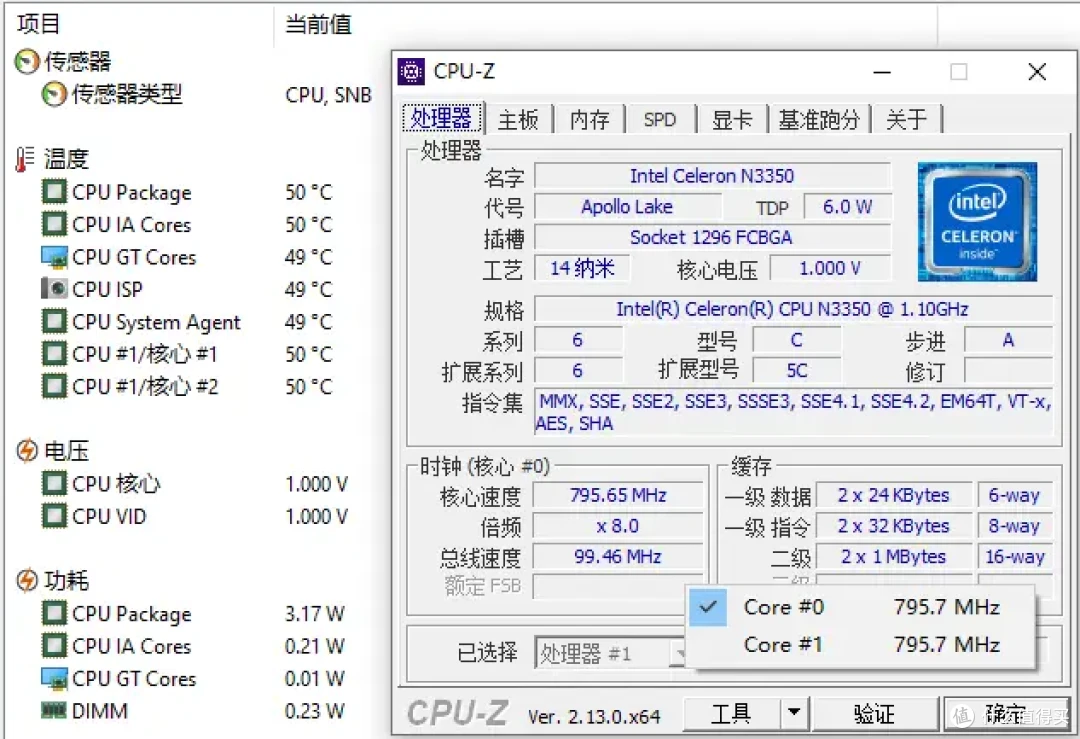
Task: Click the CPU-Z icon in the title bar
Action: pos(411,71)
